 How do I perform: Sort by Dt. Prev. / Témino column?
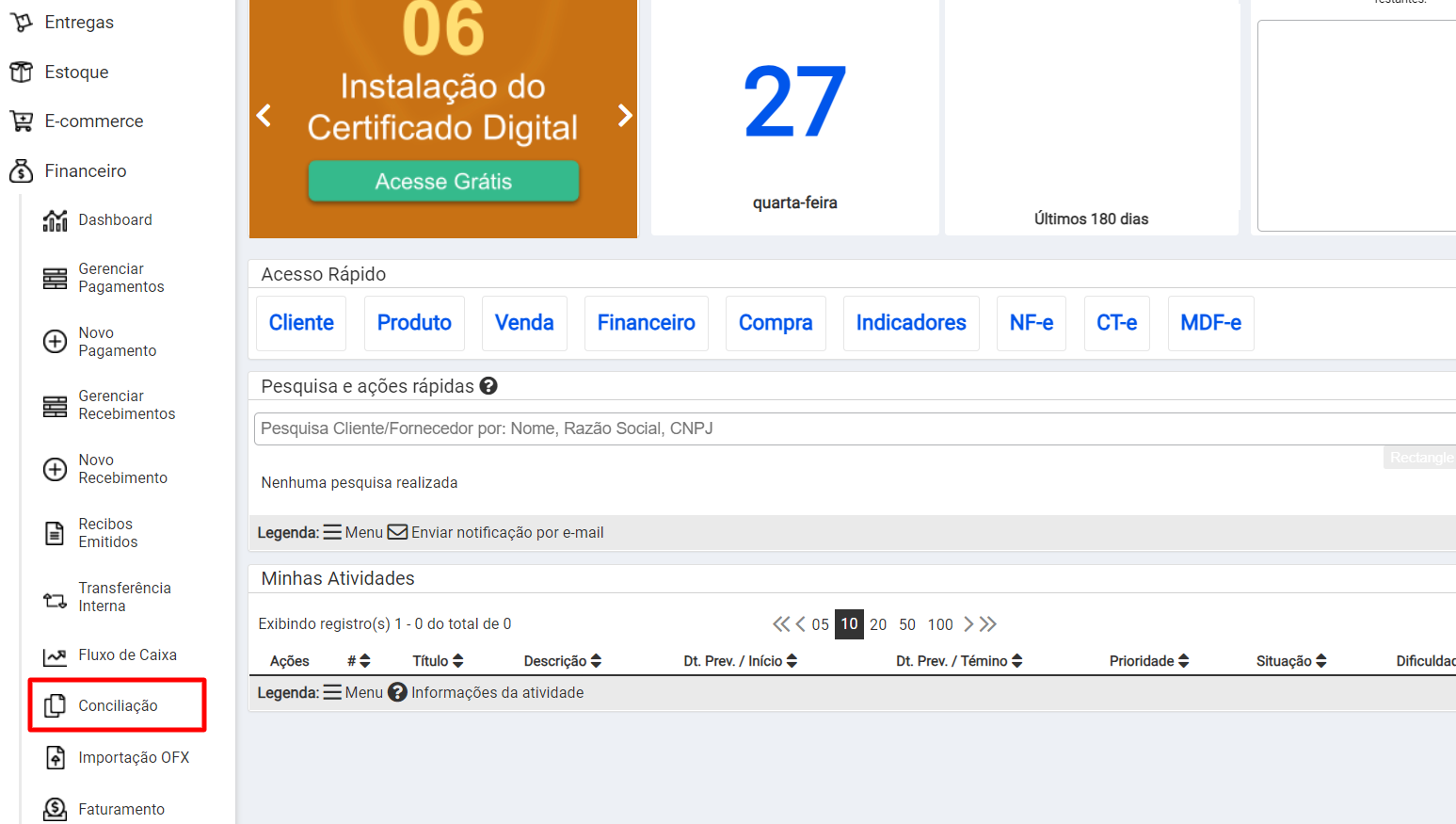1017,661
